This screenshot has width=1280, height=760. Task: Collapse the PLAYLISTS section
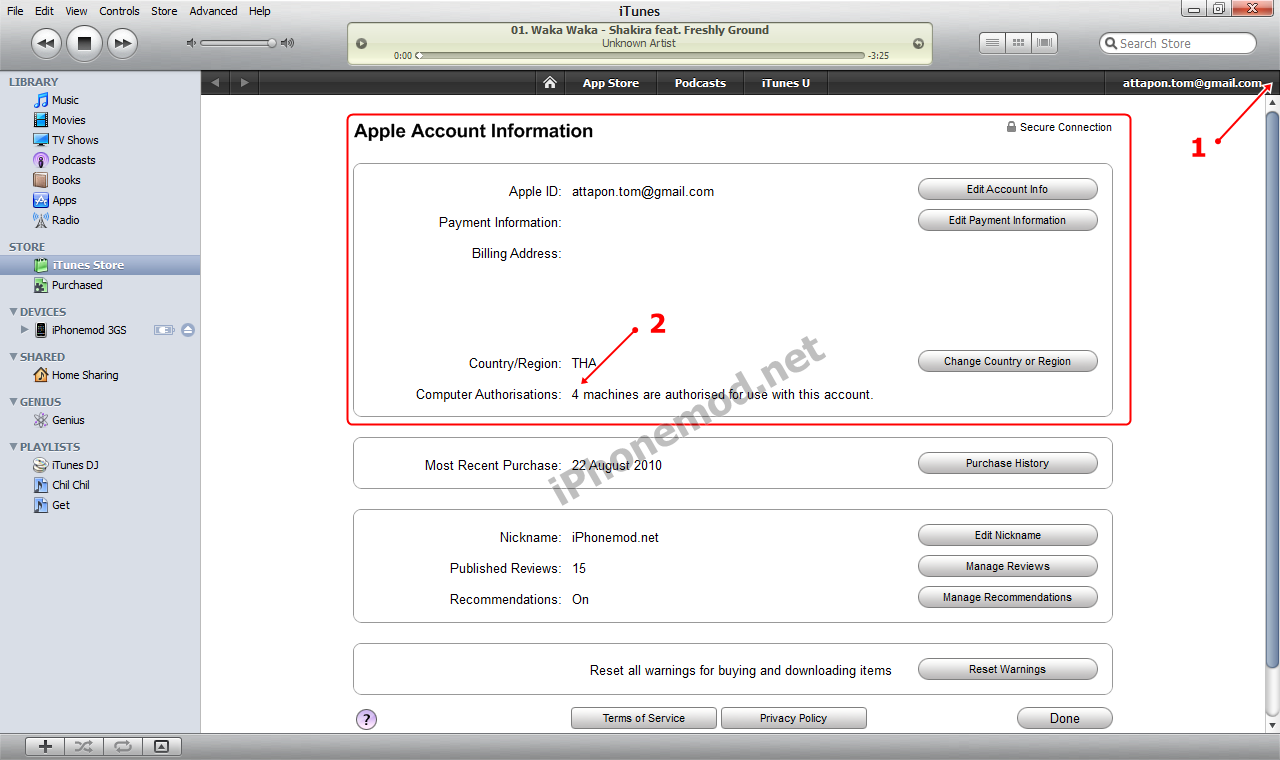pyautogui.click(x=13, y=447)
